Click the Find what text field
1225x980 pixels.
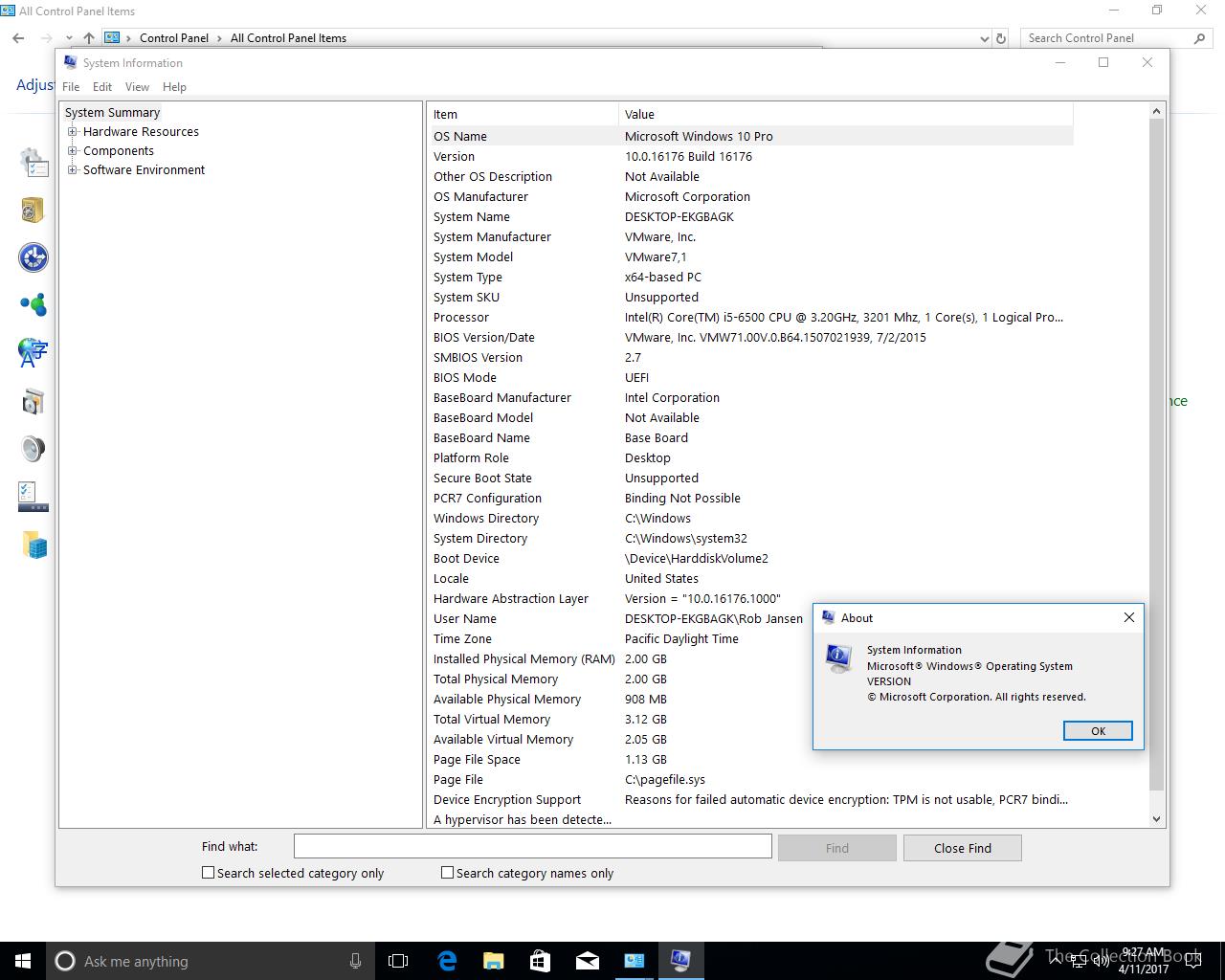[532, 846]
